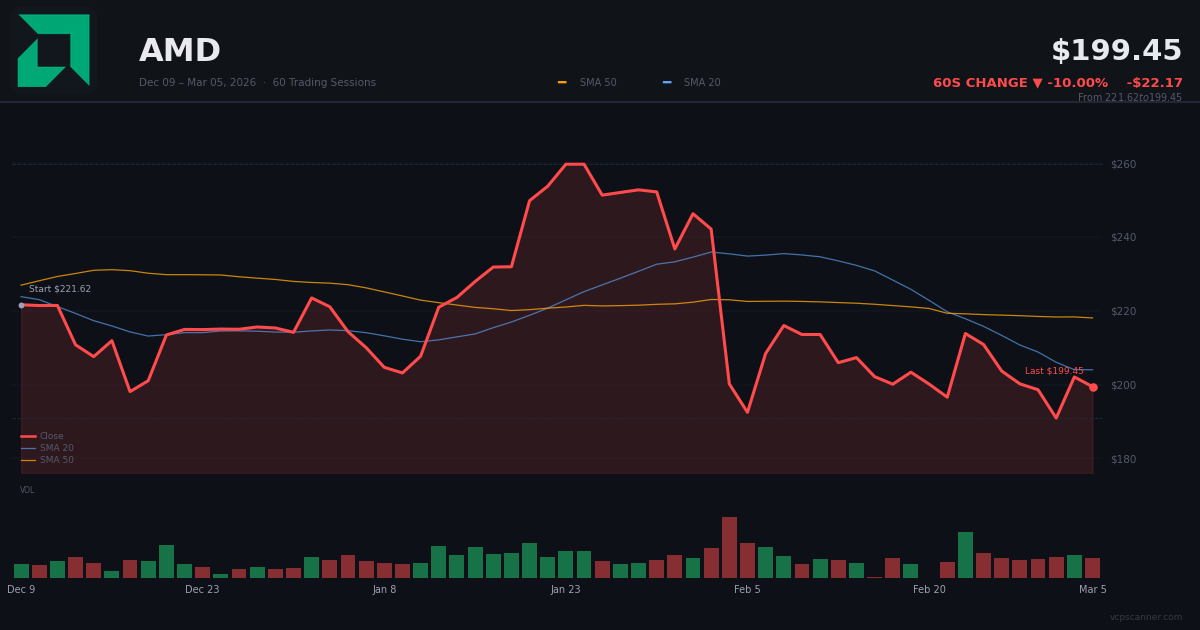
Task: Select the date range and '60 Trading Sessions' subtitle
Action: point(257,83)
